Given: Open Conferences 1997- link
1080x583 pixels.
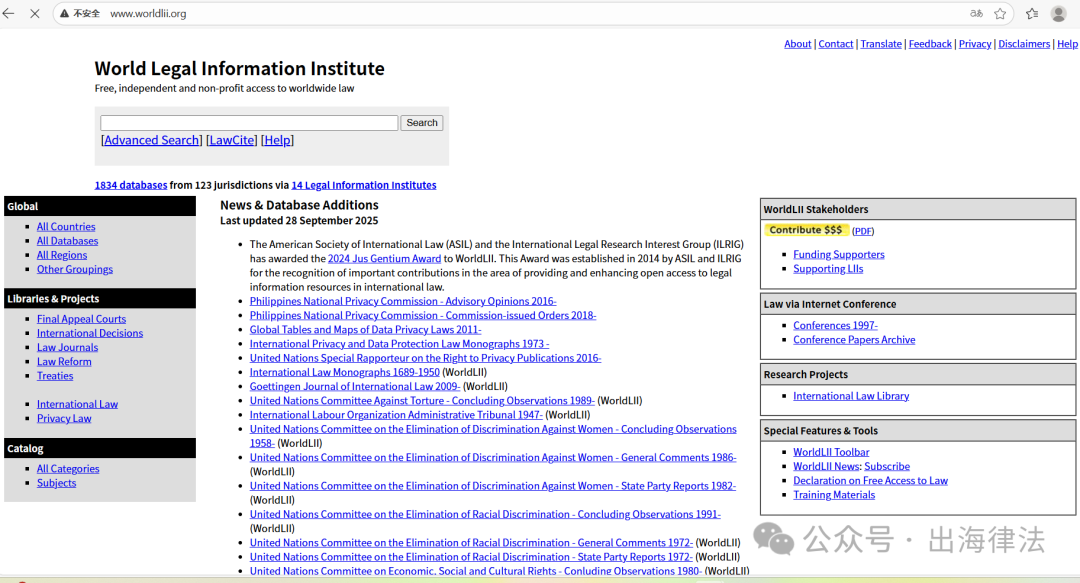Looking at the screenshot, I should [x=835, y=325].
